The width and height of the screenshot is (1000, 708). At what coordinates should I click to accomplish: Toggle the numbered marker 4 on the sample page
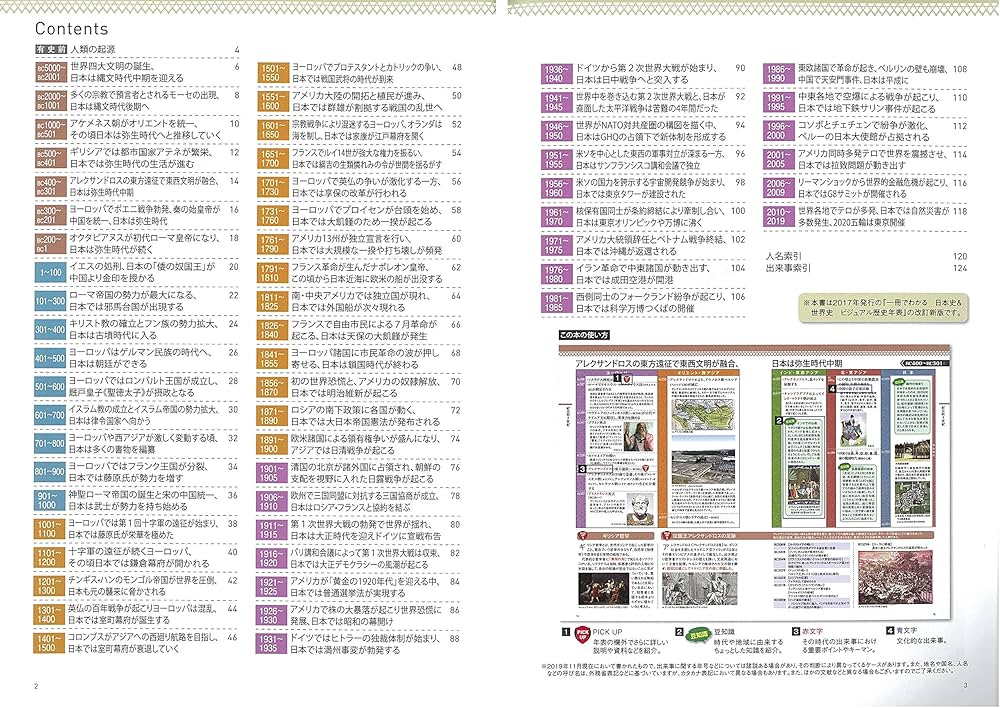(x=831, y=388)
